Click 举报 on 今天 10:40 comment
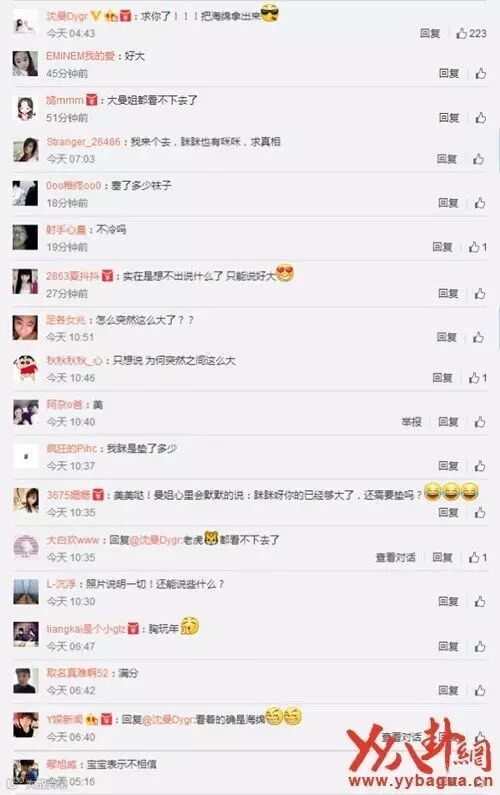The image size is (500, 795). [411, 422]
